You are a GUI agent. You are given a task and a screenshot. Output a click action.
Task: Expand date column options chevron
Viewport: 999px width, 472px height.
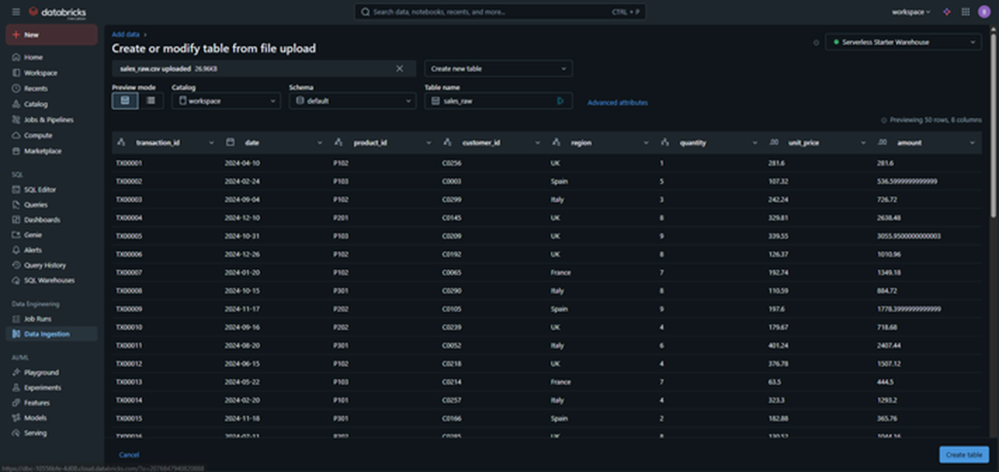pos(320,143)
